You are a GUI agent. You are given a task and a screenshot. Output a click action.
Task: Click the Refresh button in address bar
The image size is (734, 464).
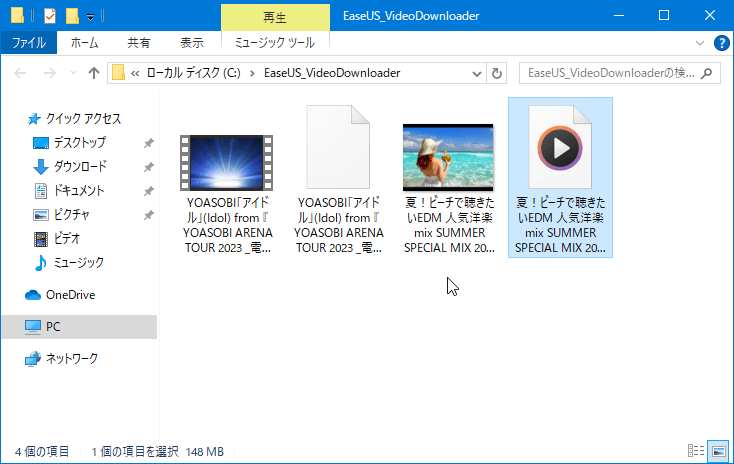click(498, 73)
